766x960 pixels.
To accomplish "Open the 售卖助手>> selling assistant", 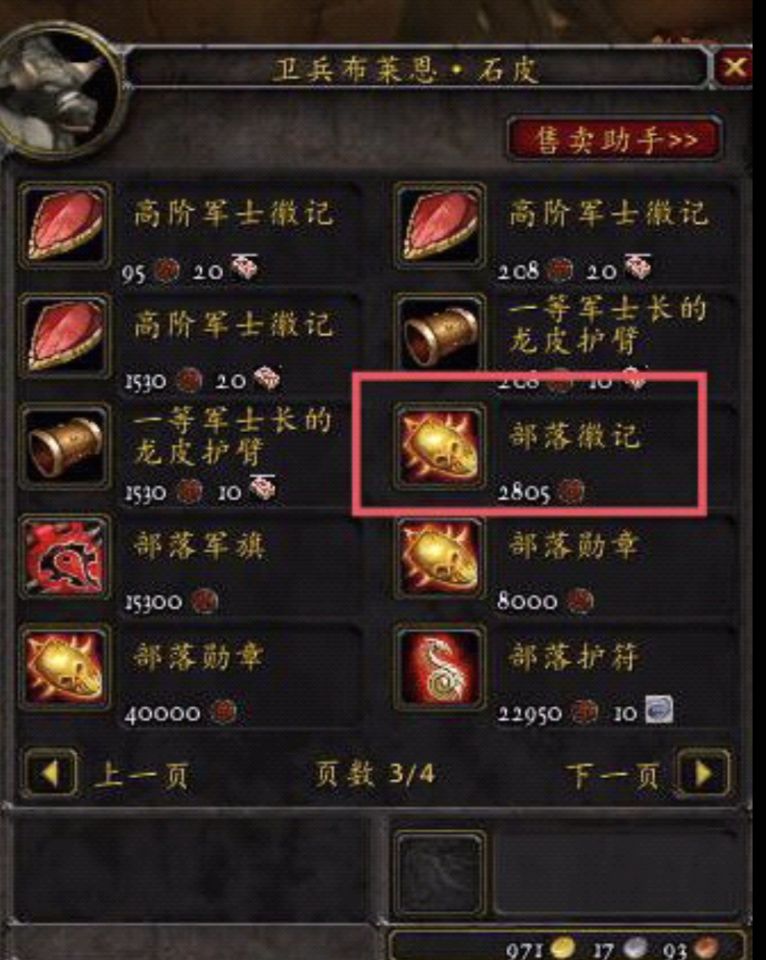I will coord(614,140).
